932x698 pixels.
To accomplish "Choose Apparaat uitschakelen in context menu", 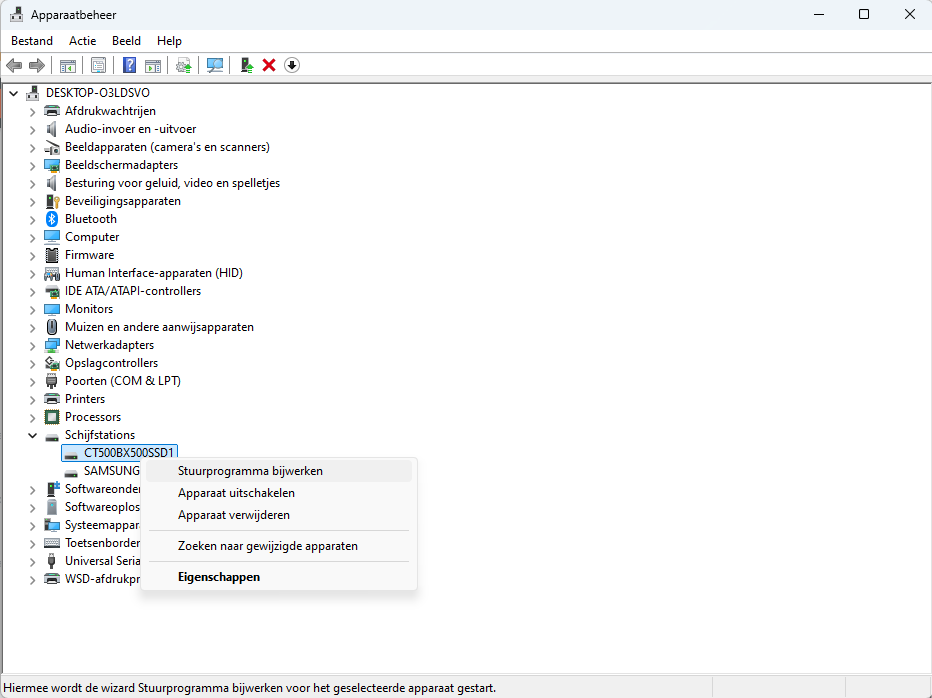I will pyautogui.click(x=279, y=493).
